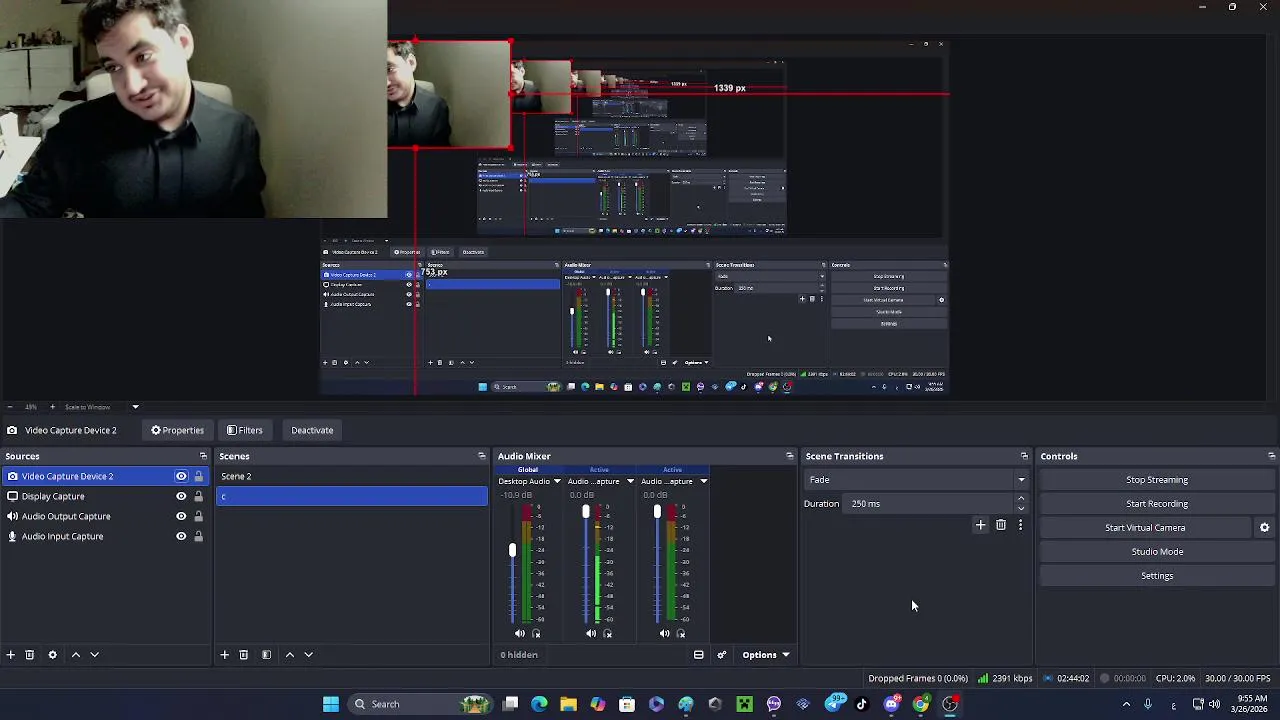Move scene down with arrow in Scenes

pyautogui.click(x=308, y=655)
